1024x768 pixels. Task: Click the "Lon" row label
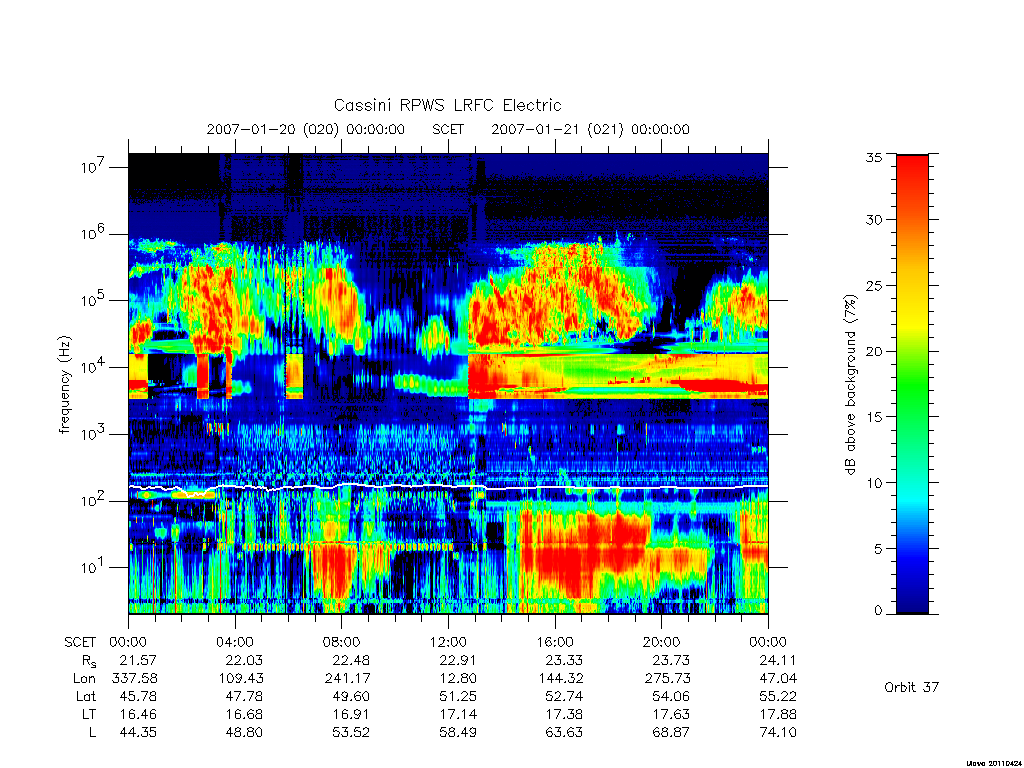click(84, 679)
